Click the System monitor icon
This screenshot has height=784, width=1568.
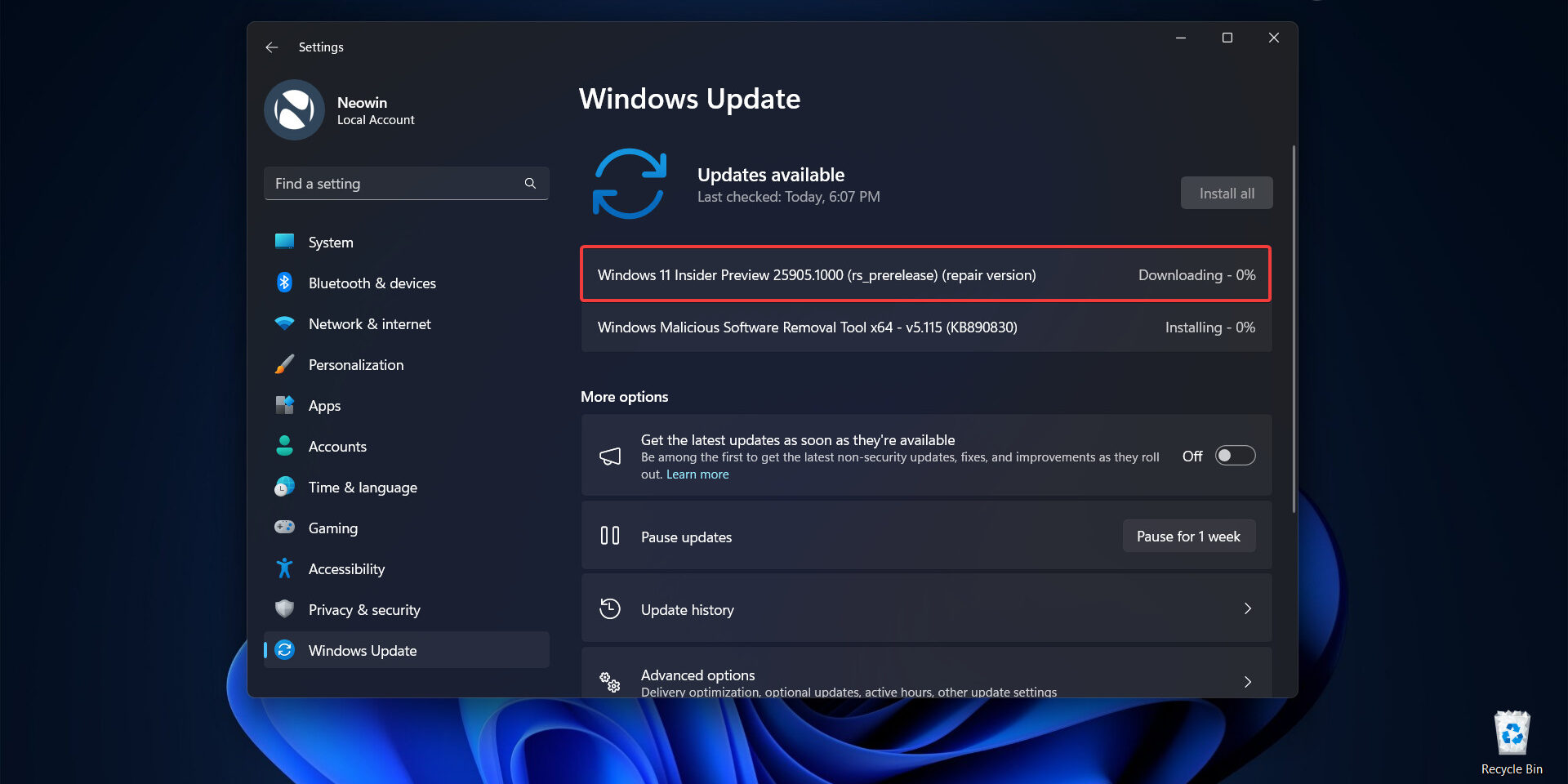click(284, 242)
